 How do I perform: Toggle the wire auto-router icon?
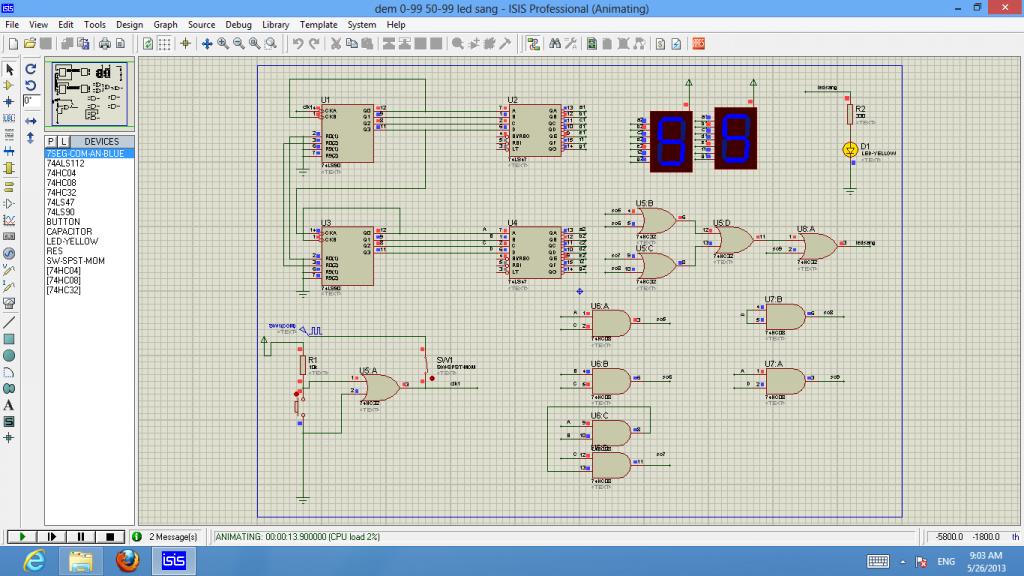pos(533,44)
